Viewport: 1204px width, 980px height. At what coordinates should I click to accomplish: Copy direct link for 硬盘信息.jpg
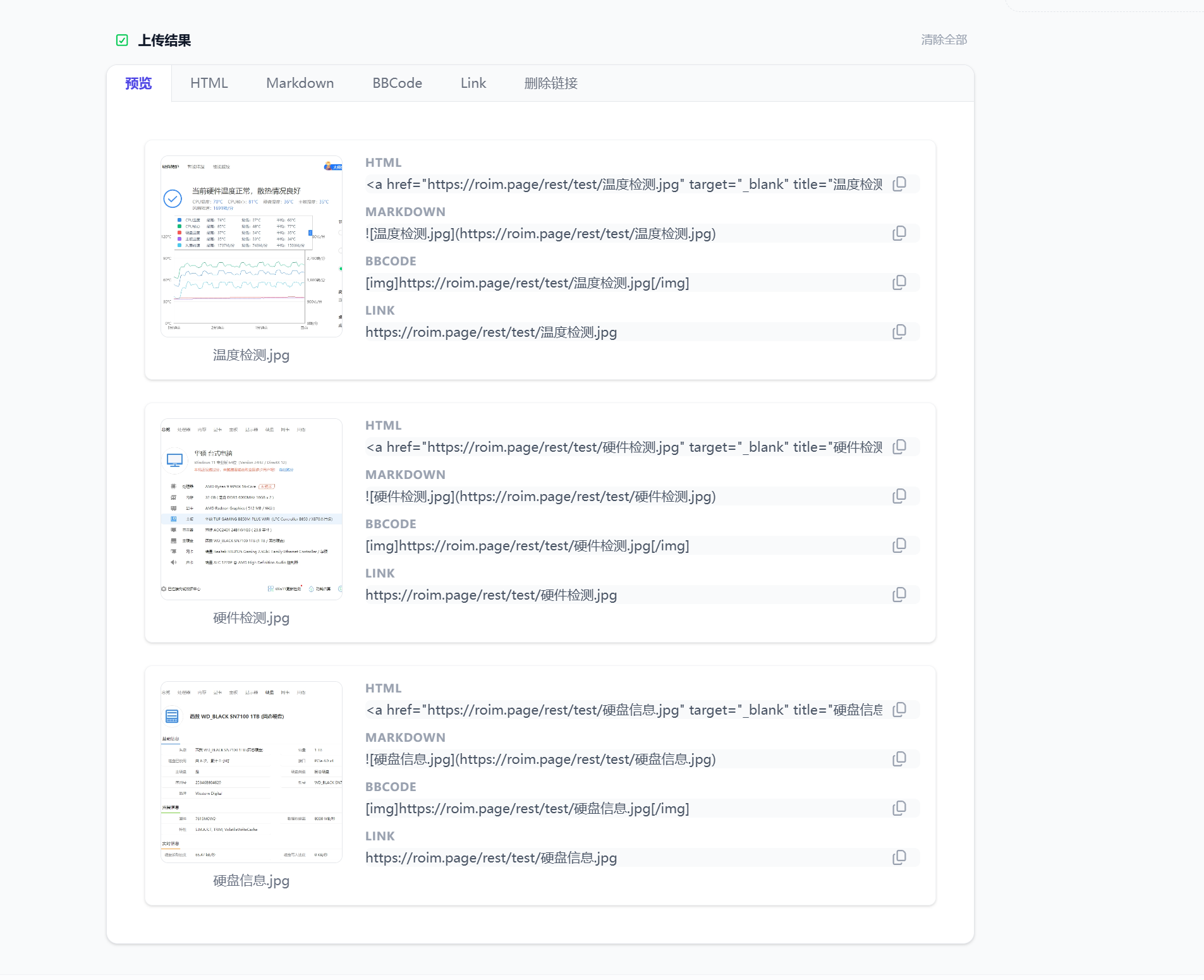(899, 857)
